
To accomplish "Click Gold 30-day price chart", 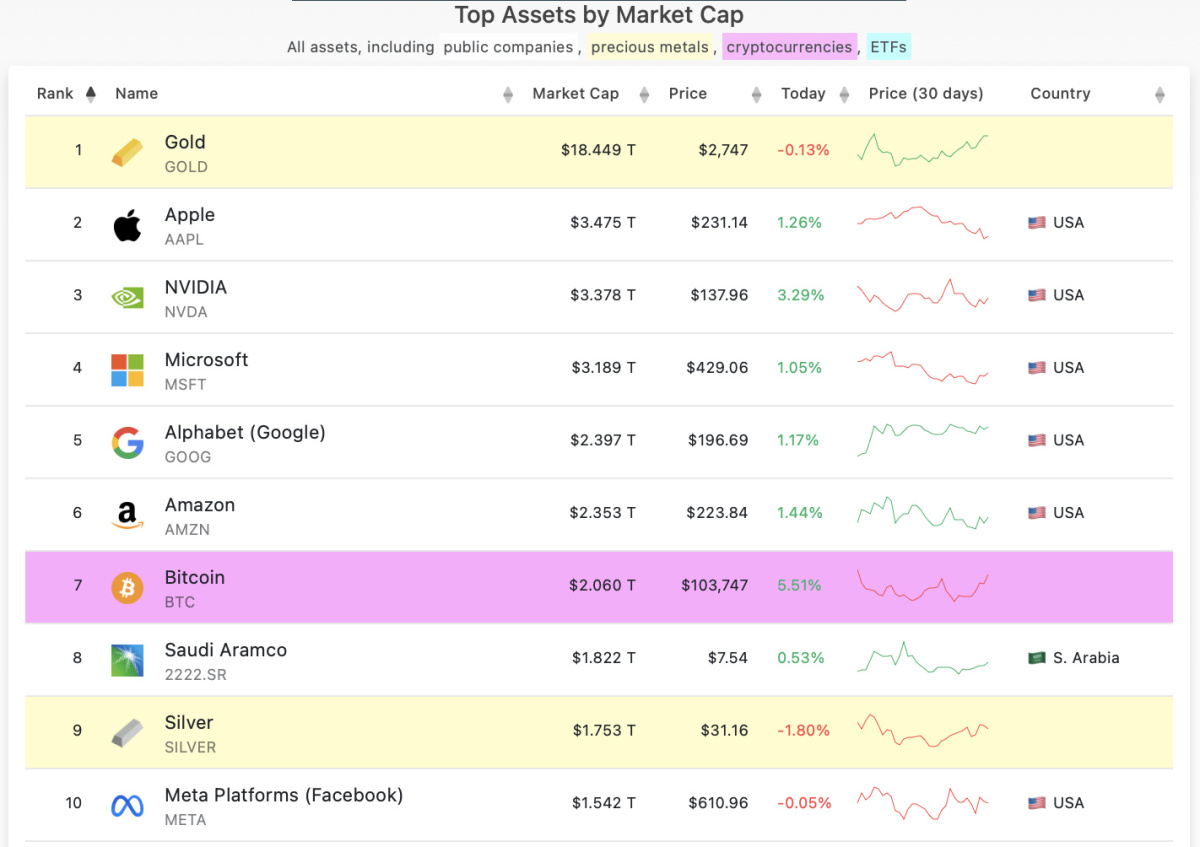I will (923, 150).
